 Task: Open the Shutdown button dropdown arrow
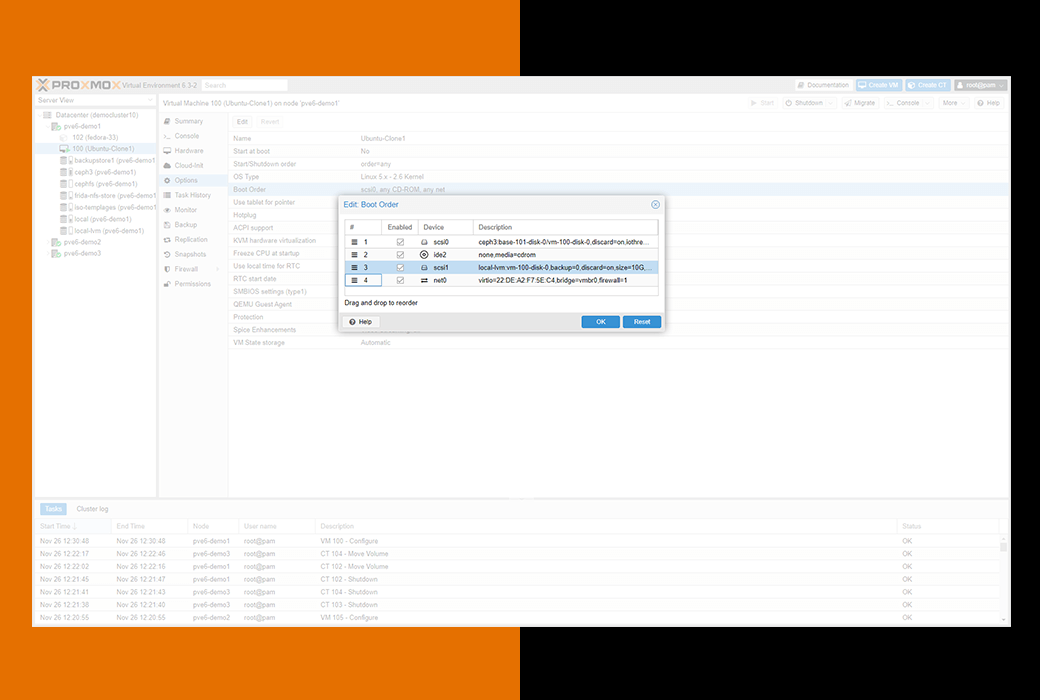point(830,104)
